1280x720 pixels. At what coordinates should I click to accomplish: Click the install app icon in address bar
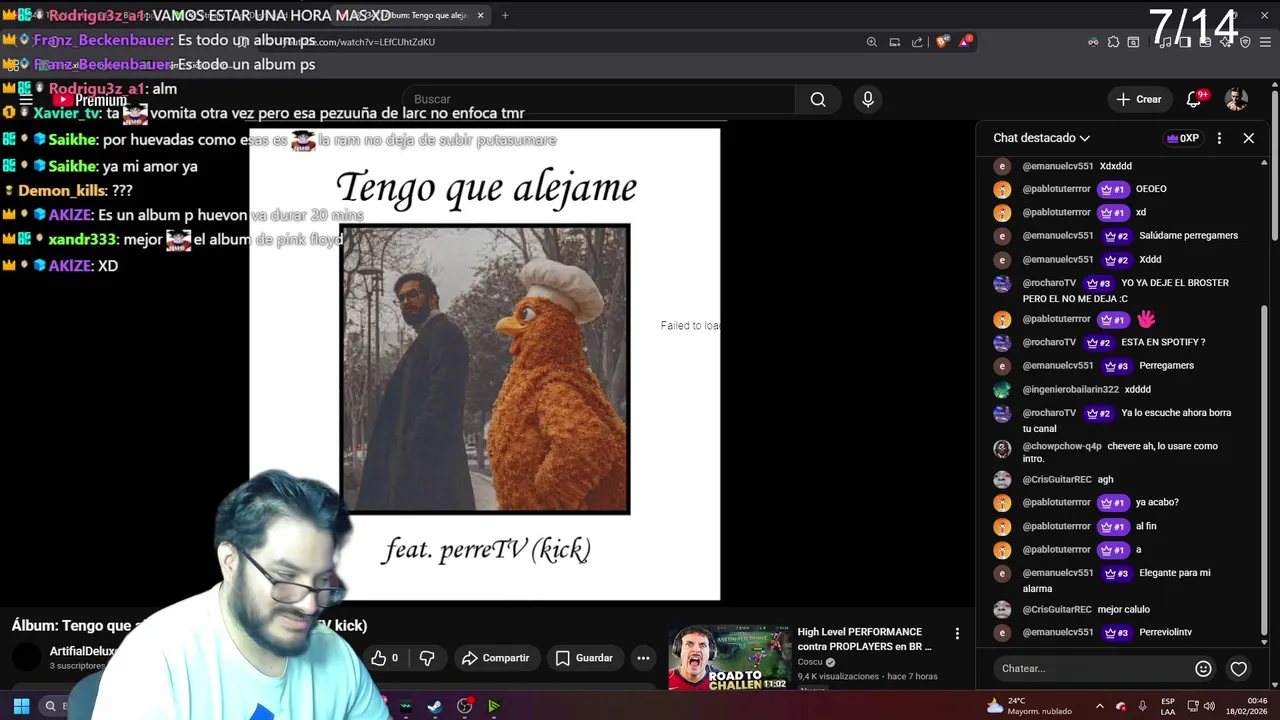895,42
